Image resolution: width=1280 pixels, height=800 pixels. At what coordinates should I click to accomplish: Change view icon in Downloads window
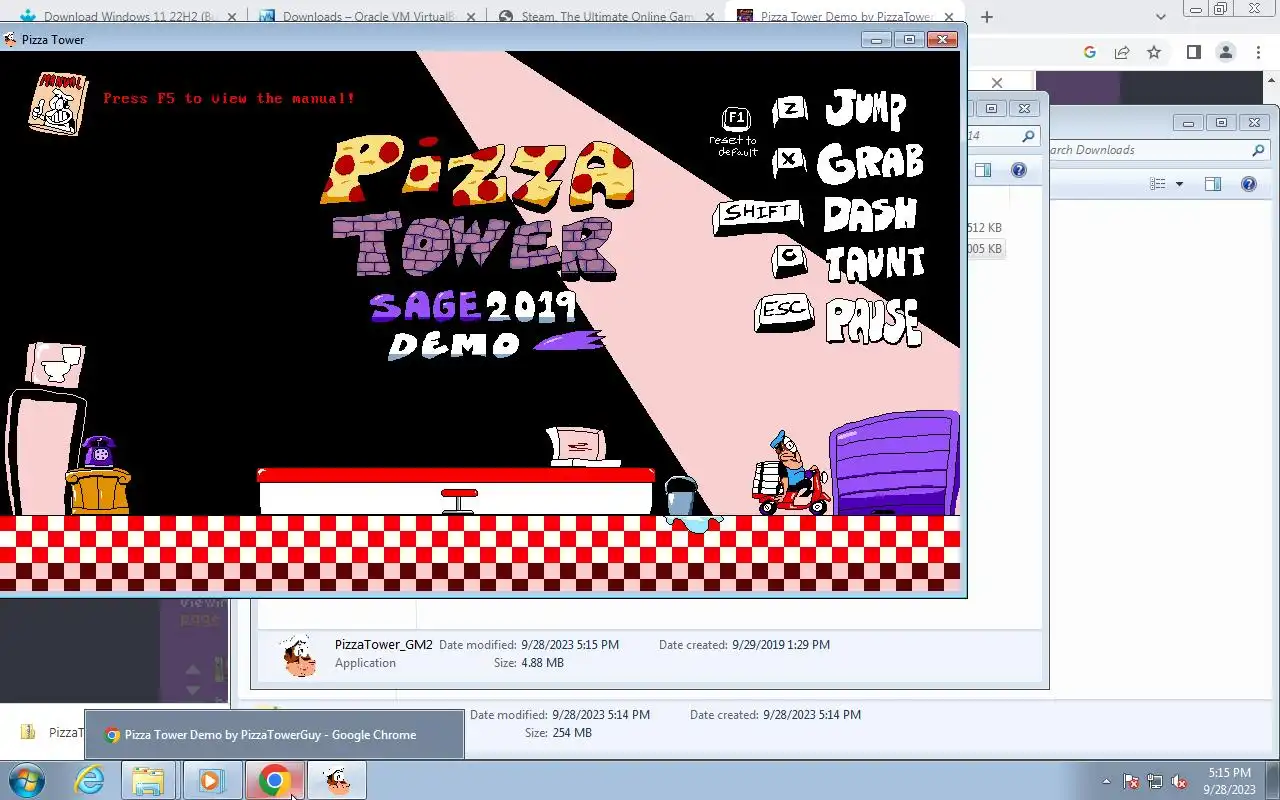tap(1158, 184)
